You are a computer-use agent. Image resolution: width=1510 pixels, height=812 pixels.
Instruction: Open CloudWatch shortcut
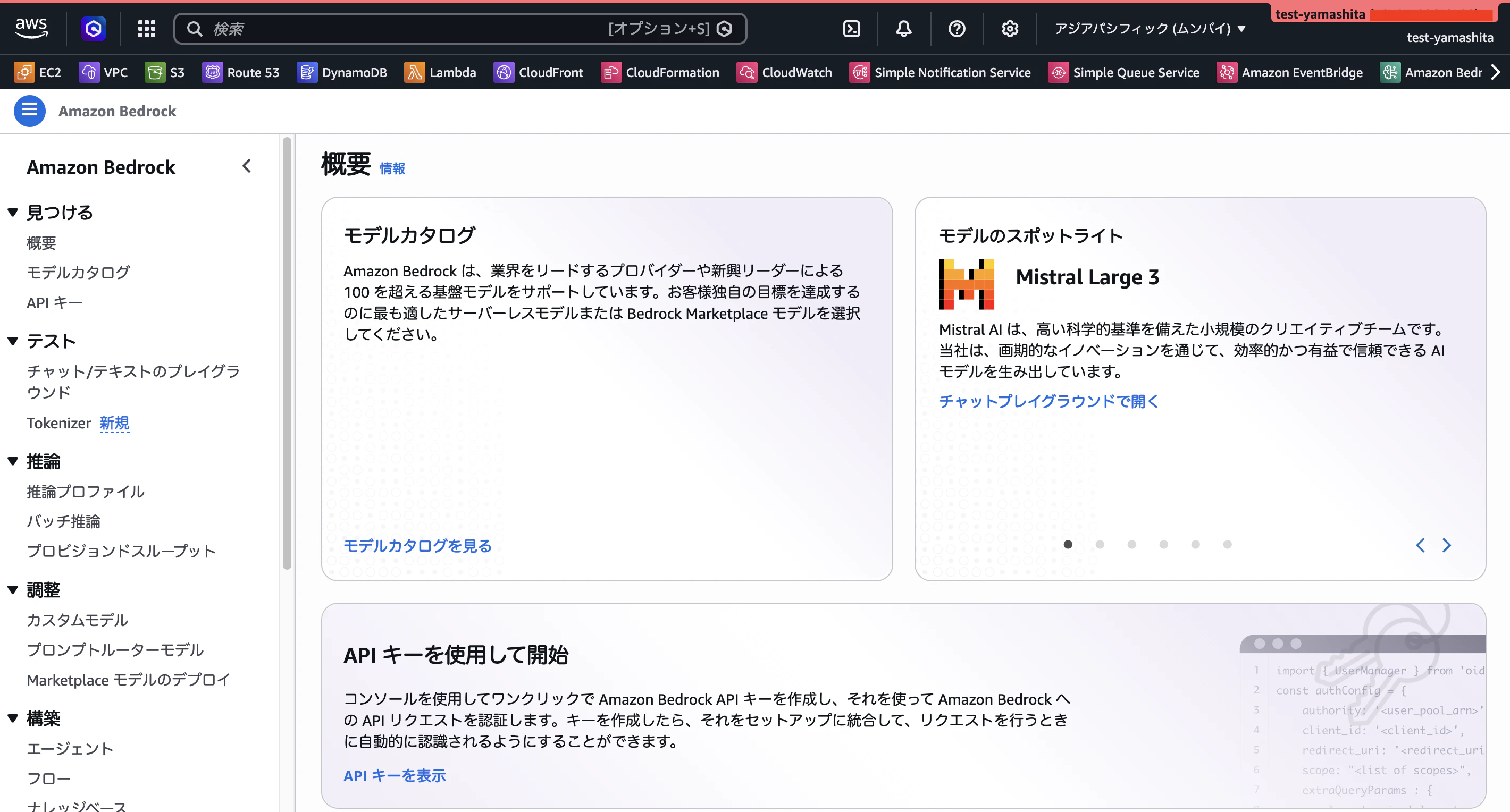tap(784, 72)
